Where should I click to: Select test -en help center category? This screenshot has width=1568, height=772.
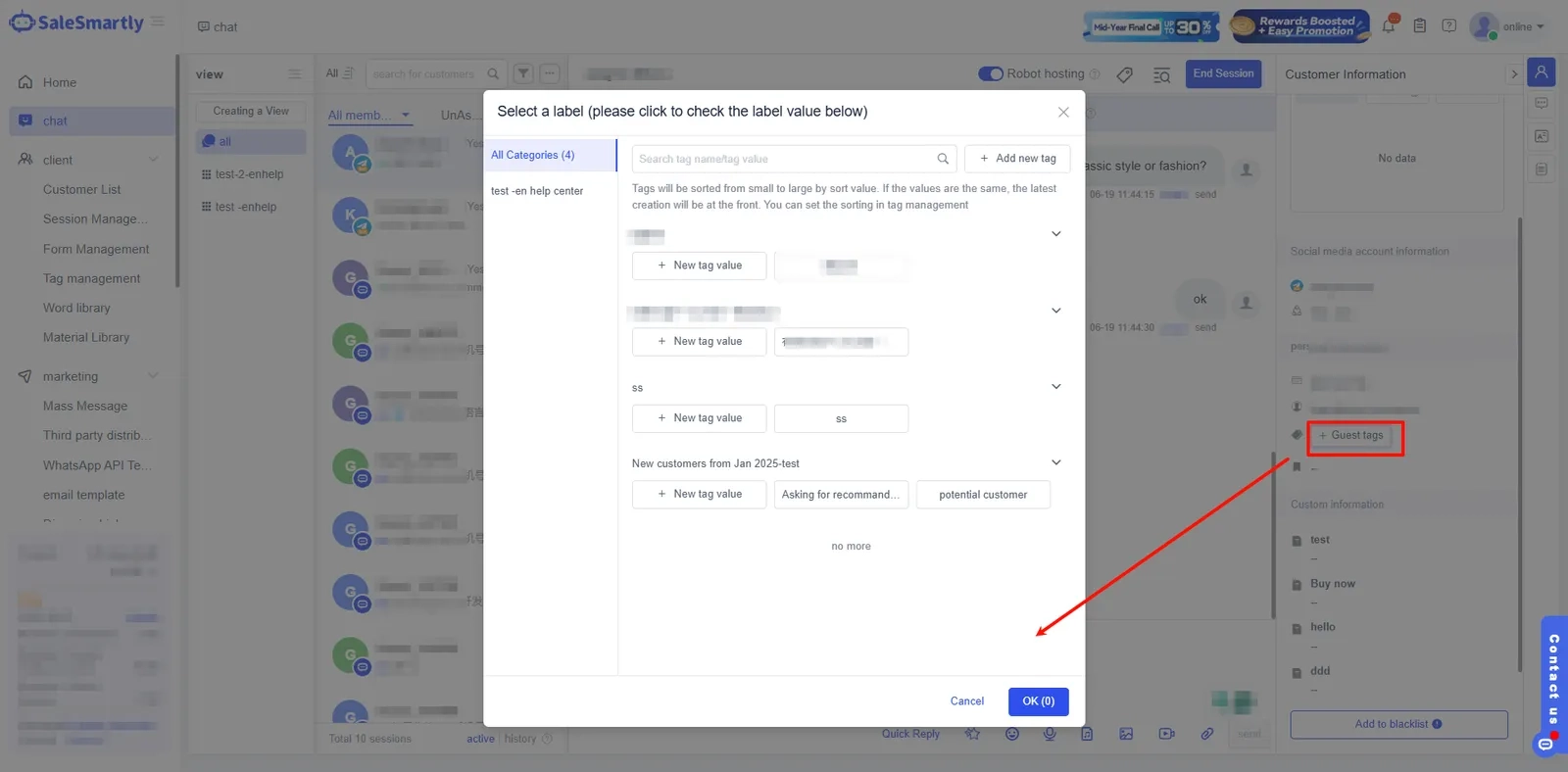(x=537, y=191)
